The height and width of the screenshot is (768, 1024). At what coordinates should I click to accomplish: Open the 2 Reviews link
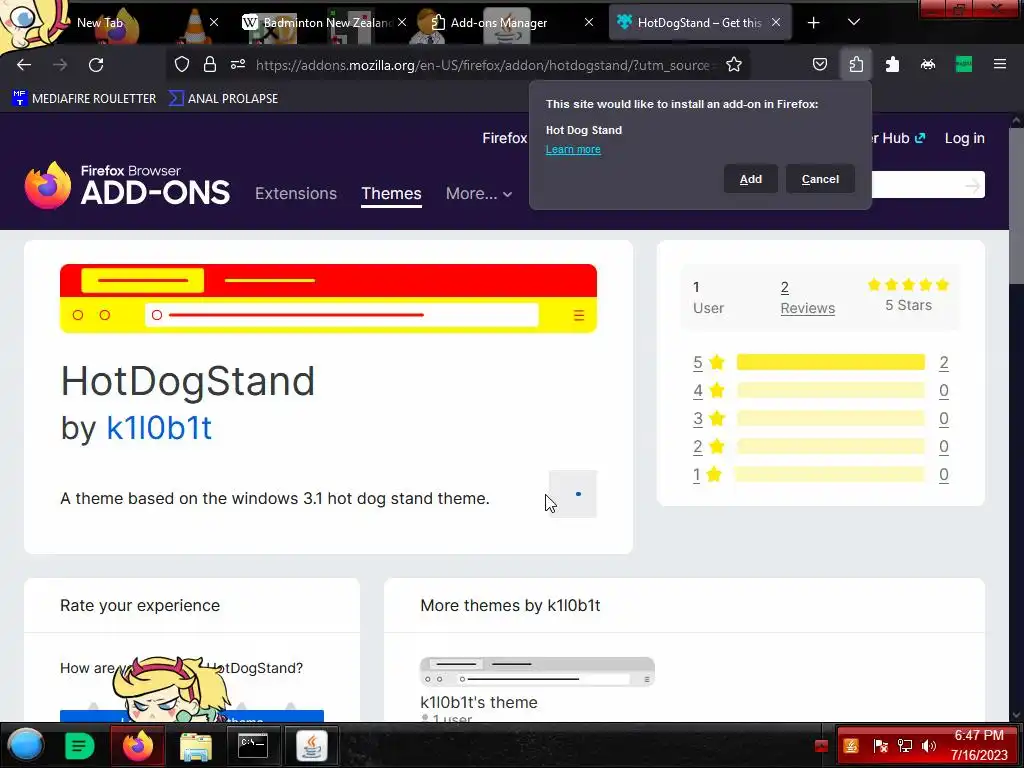807,298
